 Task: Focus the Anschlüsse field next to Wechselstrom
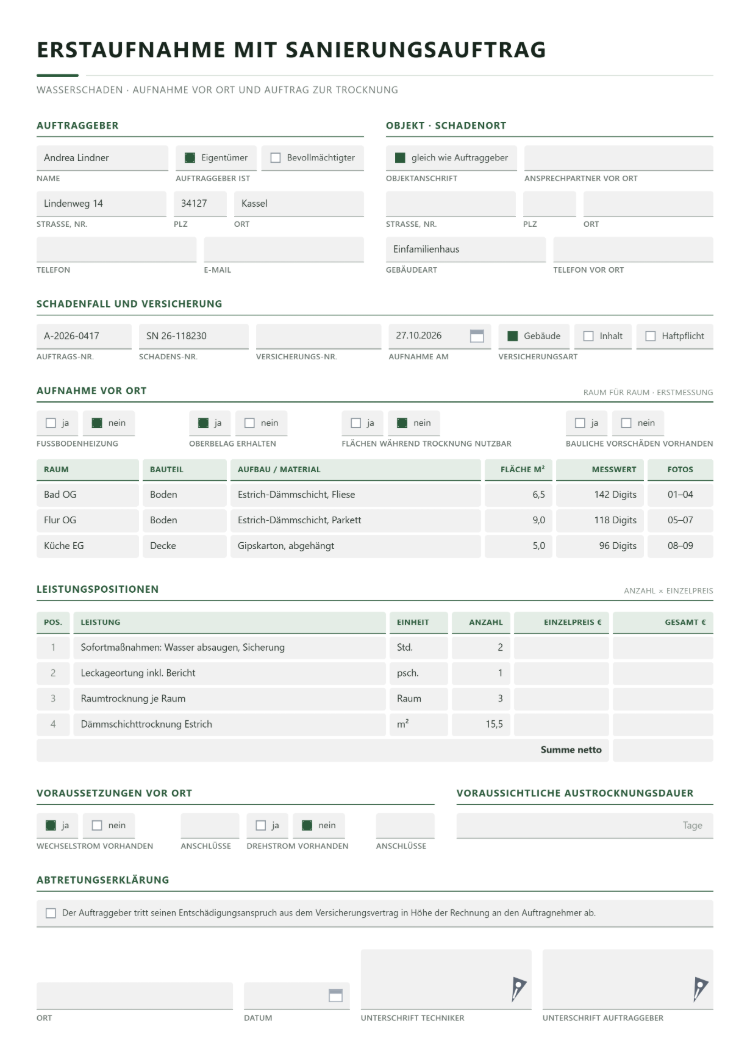pos(210,825)
